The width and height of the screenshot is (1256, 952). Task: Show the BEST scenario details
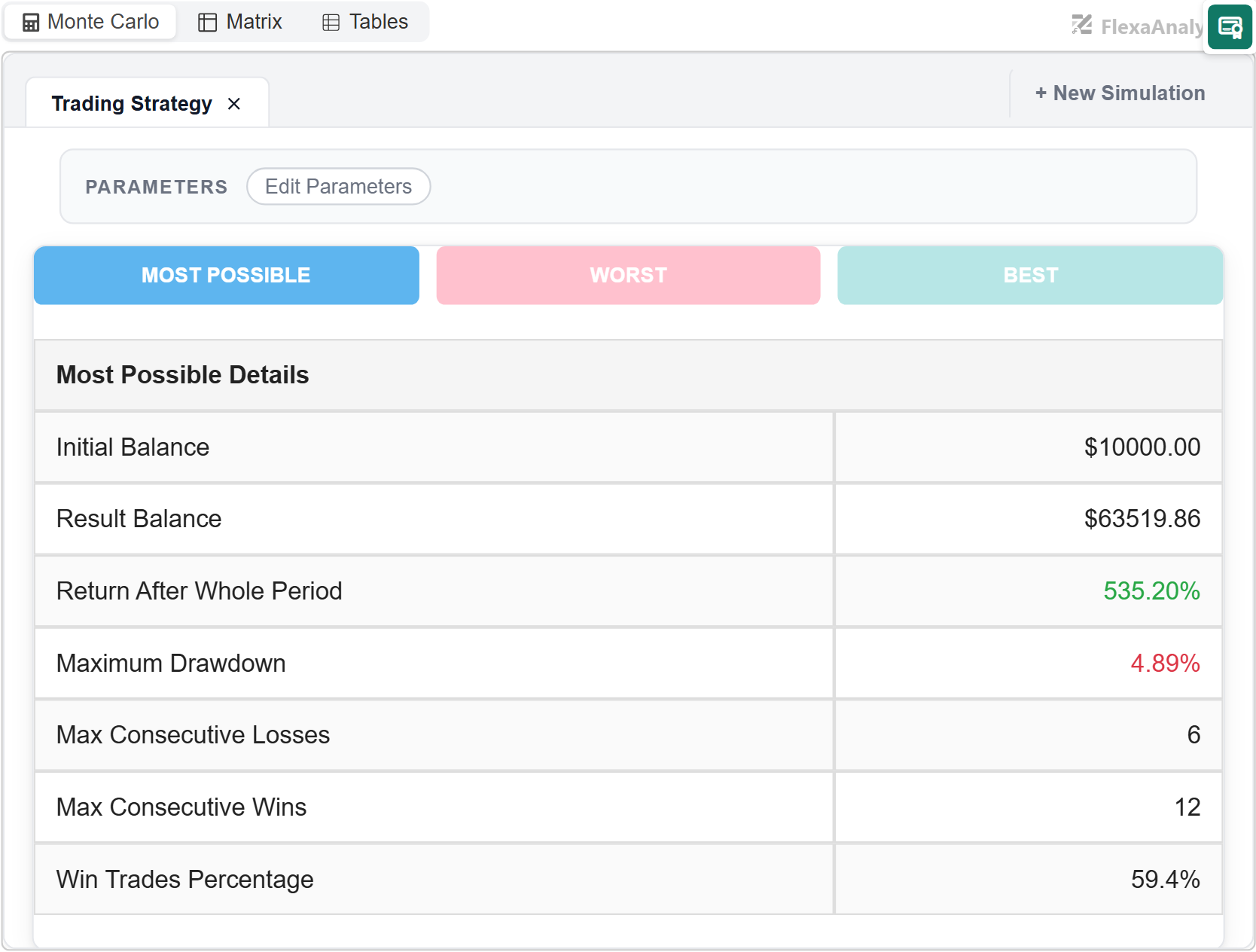pos(1030,276)
